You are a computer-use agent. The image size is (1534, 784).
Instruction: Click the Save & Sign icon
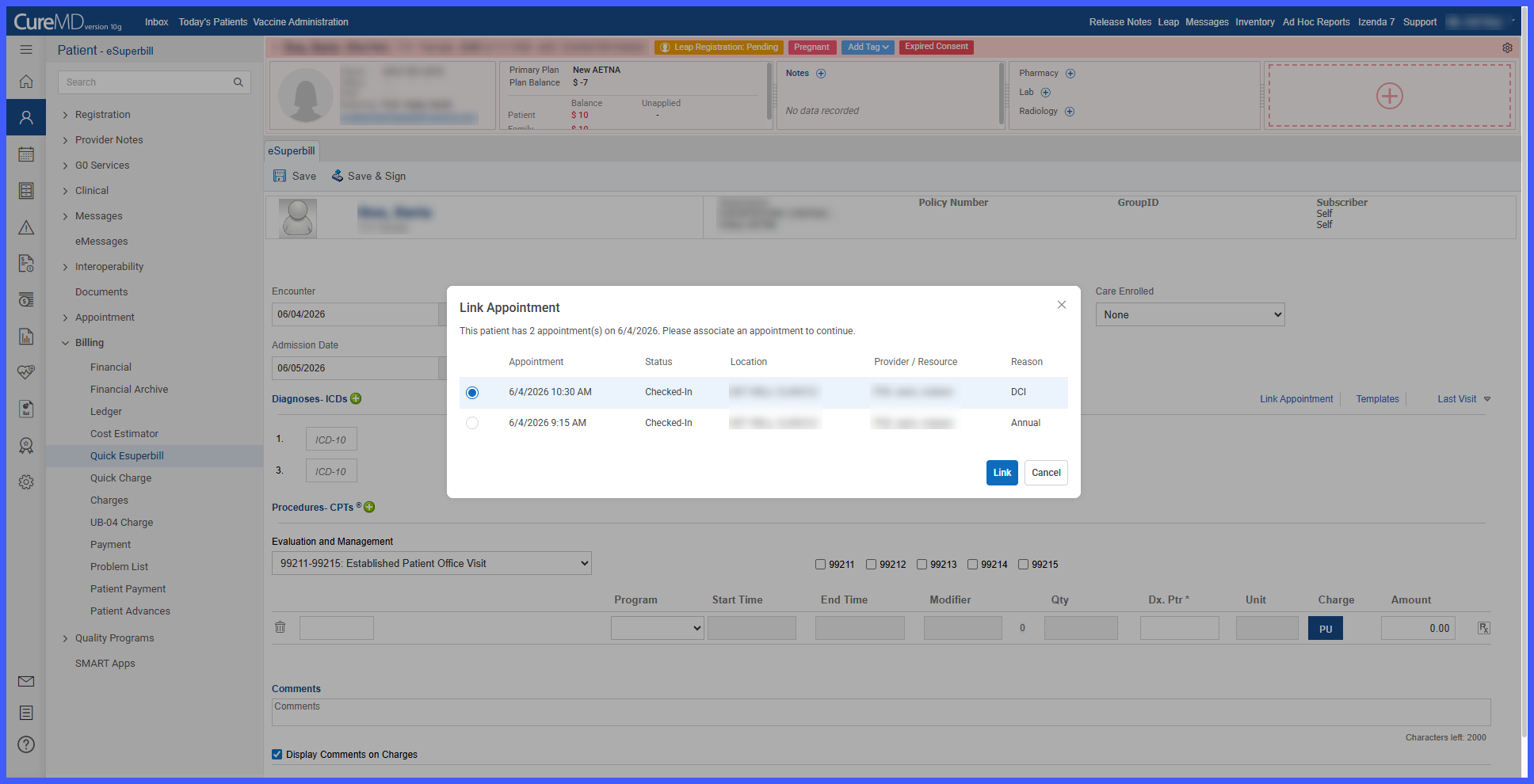pyautogui.click(x=338, y=176)
